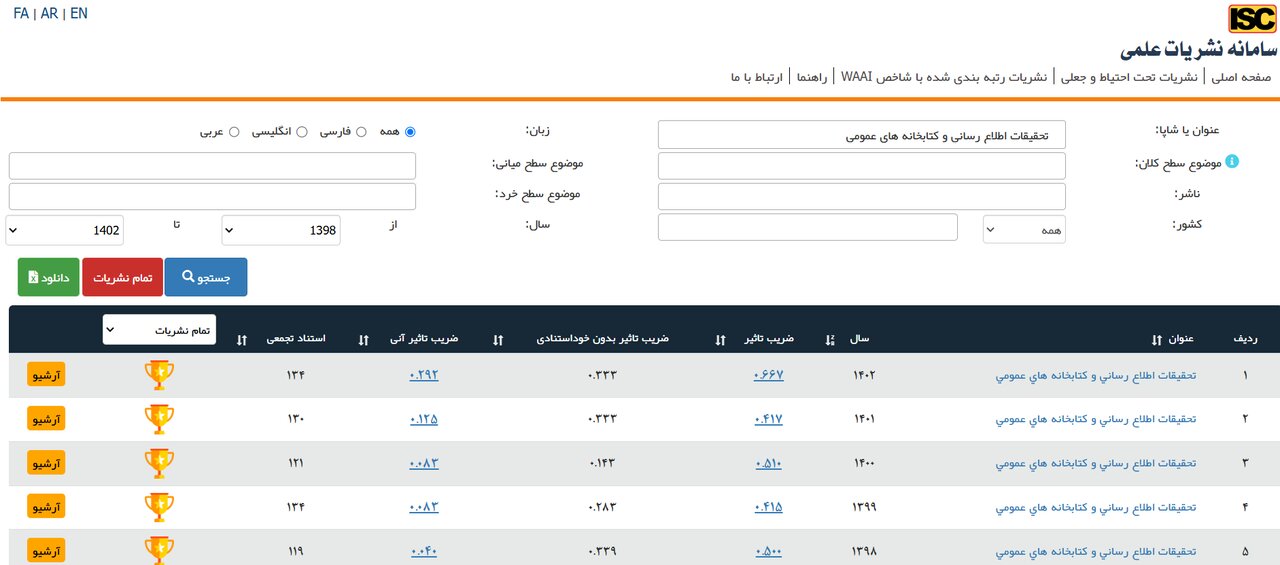Click the trophy icon in the 1402 row
The width and height of the screenshot is (1280, 565).
(159, 375)
